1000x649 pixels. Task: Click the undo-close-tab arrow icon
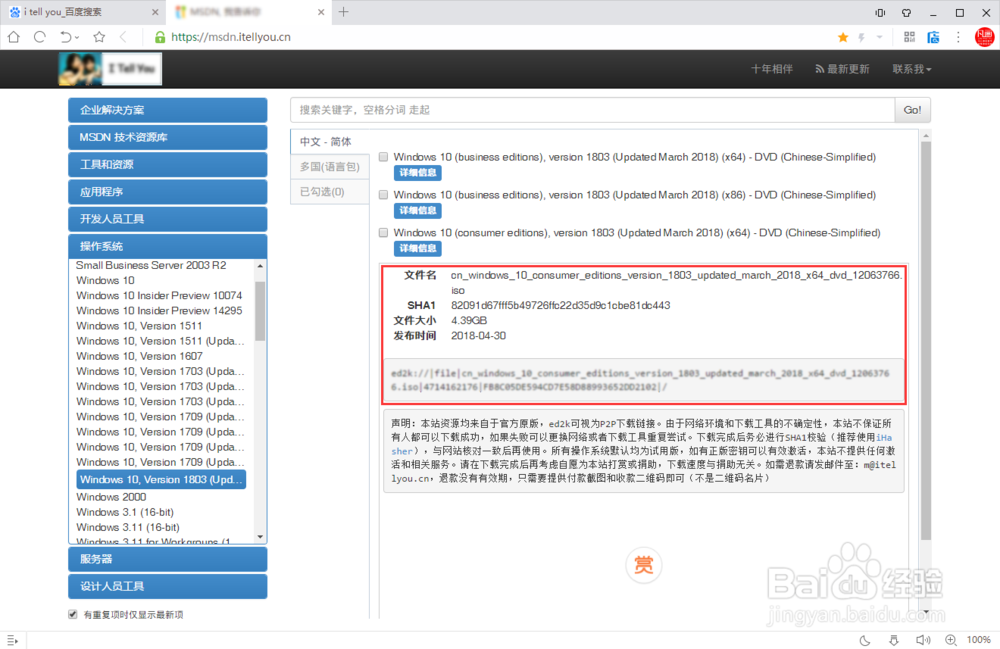coord(66,37)
